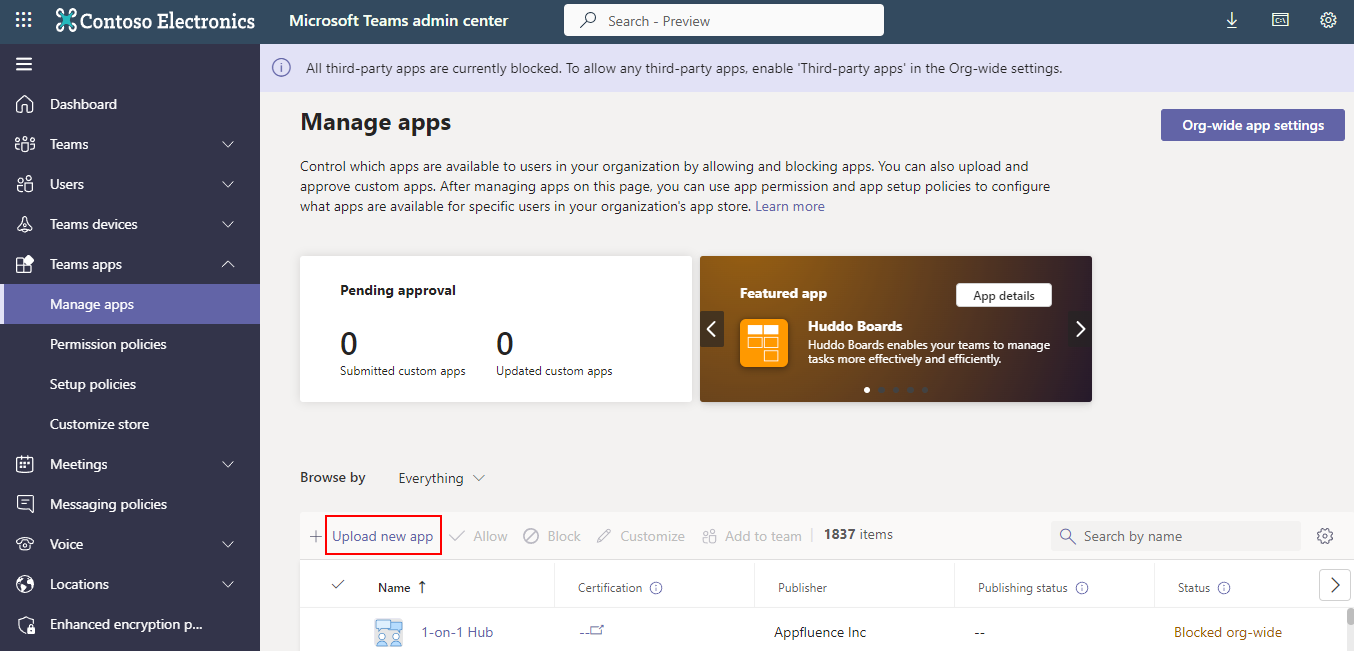This screenshot has width=1354, height=651.
Task: Open the app launcher waffle icon
Action: pos(23,20)
